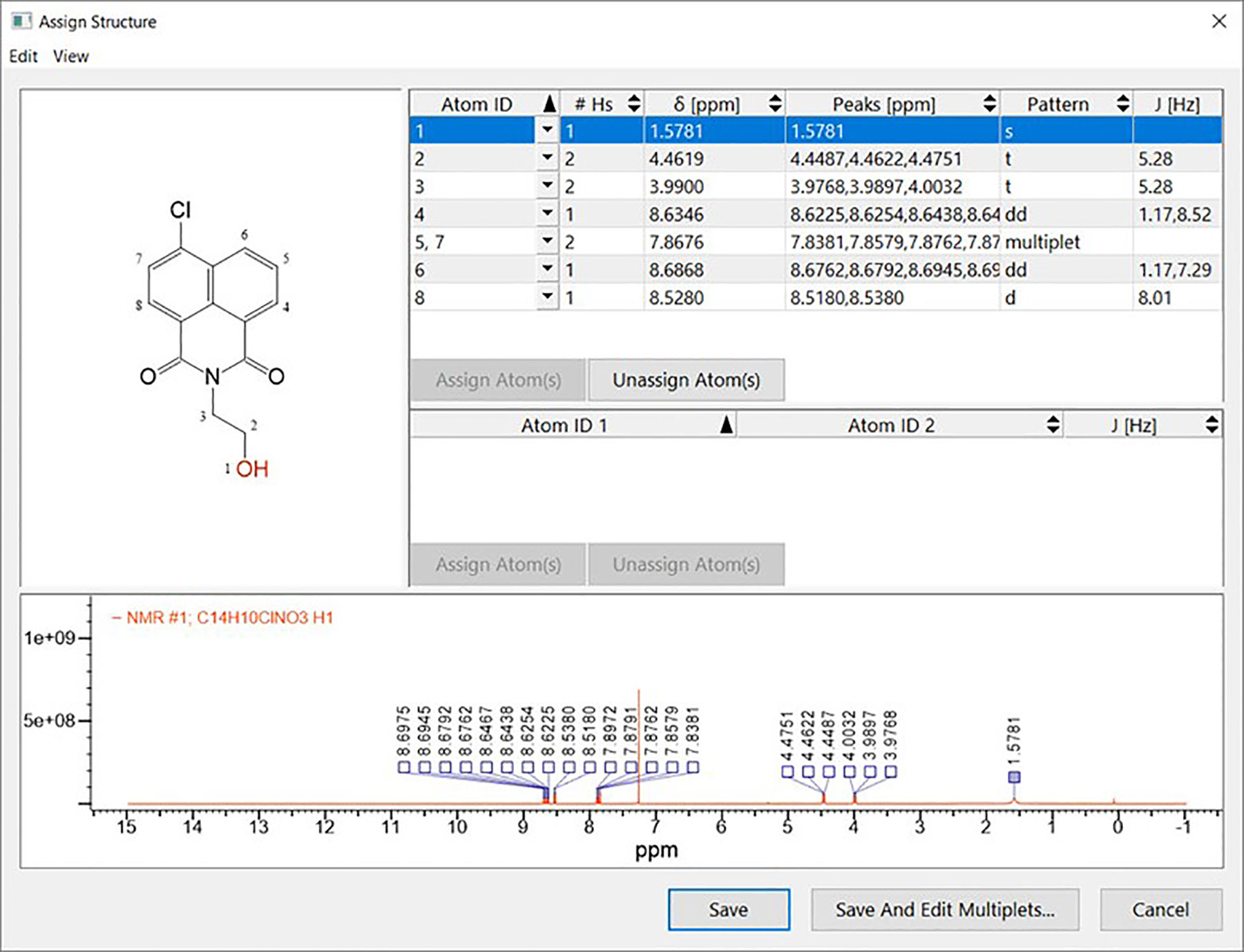Click the Save button

[728, 909]
